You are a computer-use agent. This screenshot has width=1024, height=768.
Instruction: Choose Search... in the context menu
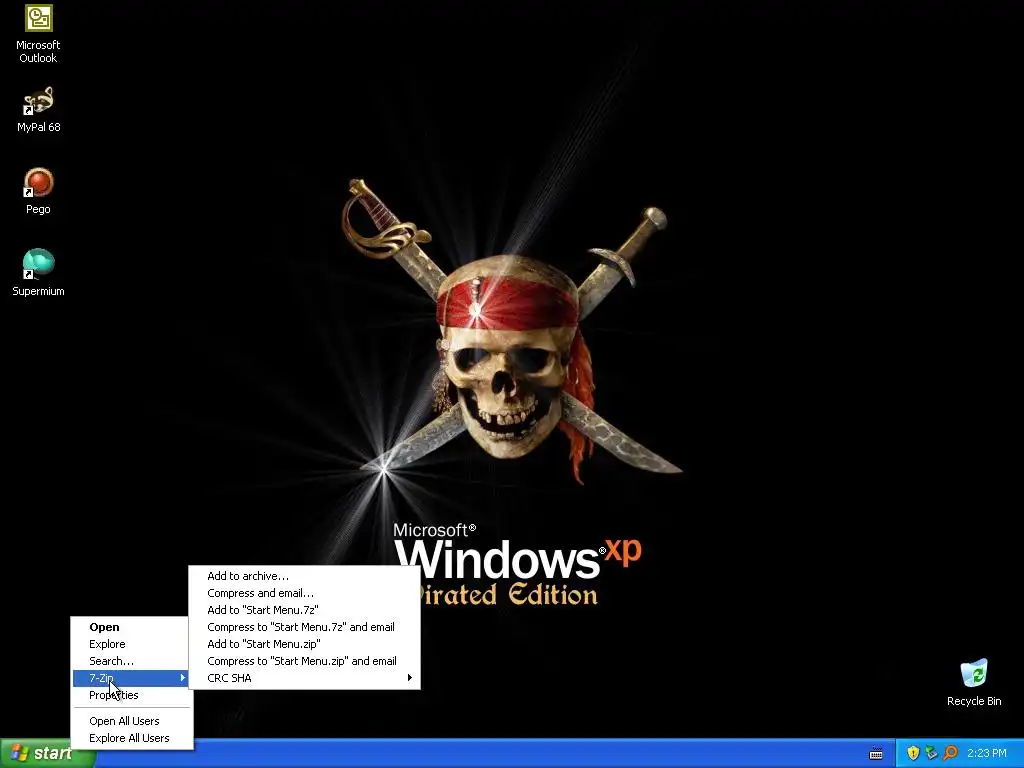131,661
